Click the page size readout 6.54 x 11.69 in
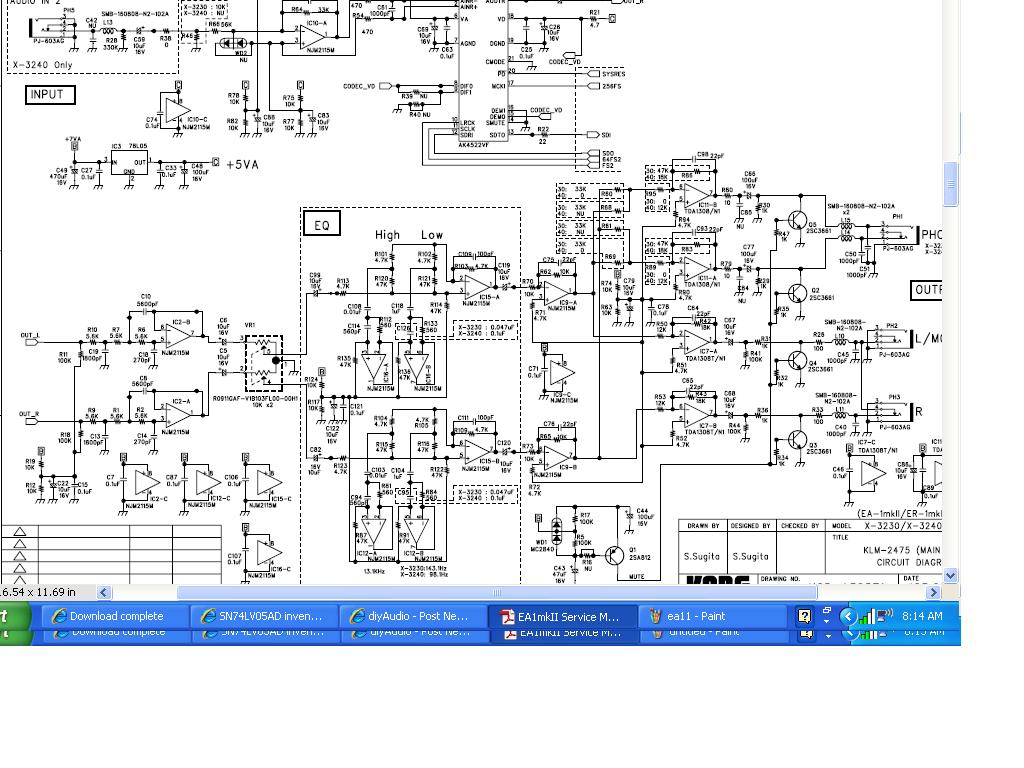 coord(38,592)
